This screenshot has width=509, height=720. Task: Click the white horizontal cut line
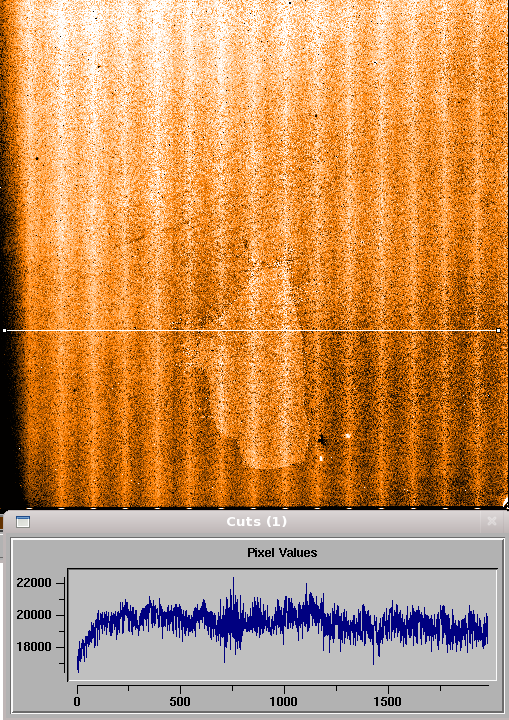point(251,330)
